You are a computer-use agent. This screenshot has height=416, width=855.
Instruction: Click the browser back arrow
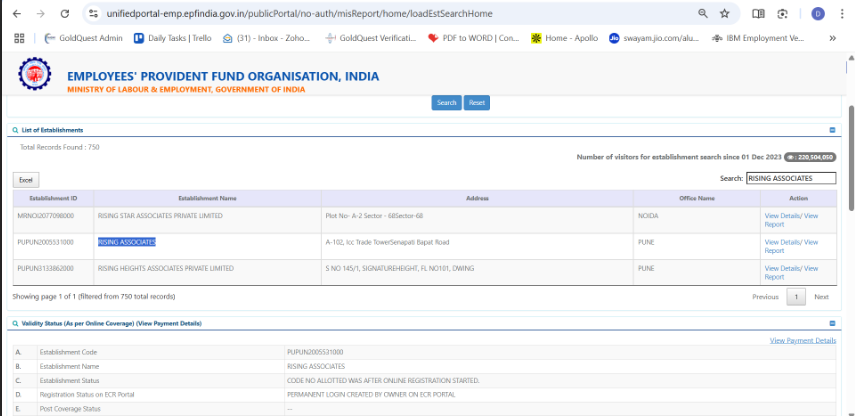[x=15, y=14]
